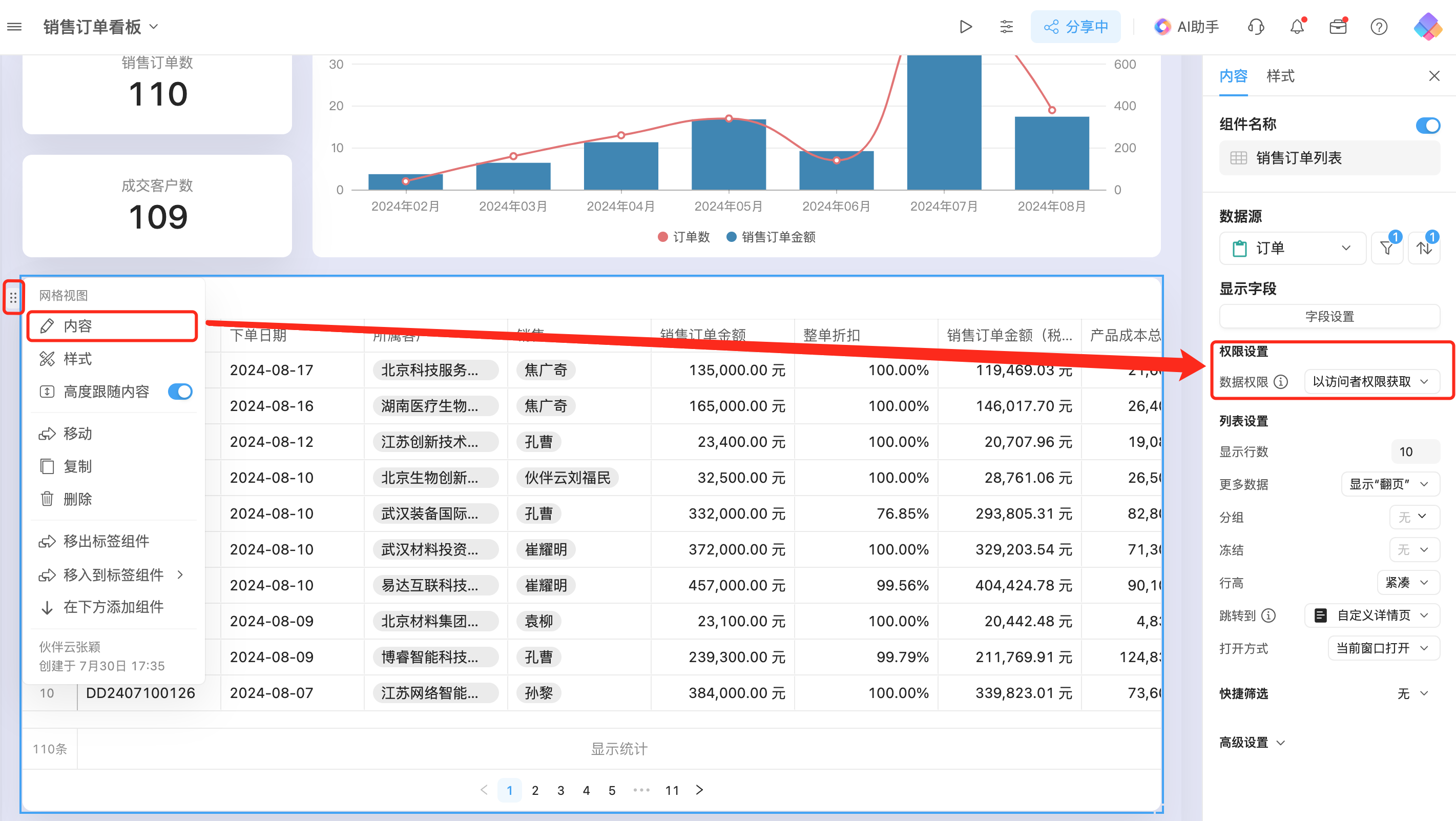
Task: Click the 分享中 button
Action: coord(1075,27)
